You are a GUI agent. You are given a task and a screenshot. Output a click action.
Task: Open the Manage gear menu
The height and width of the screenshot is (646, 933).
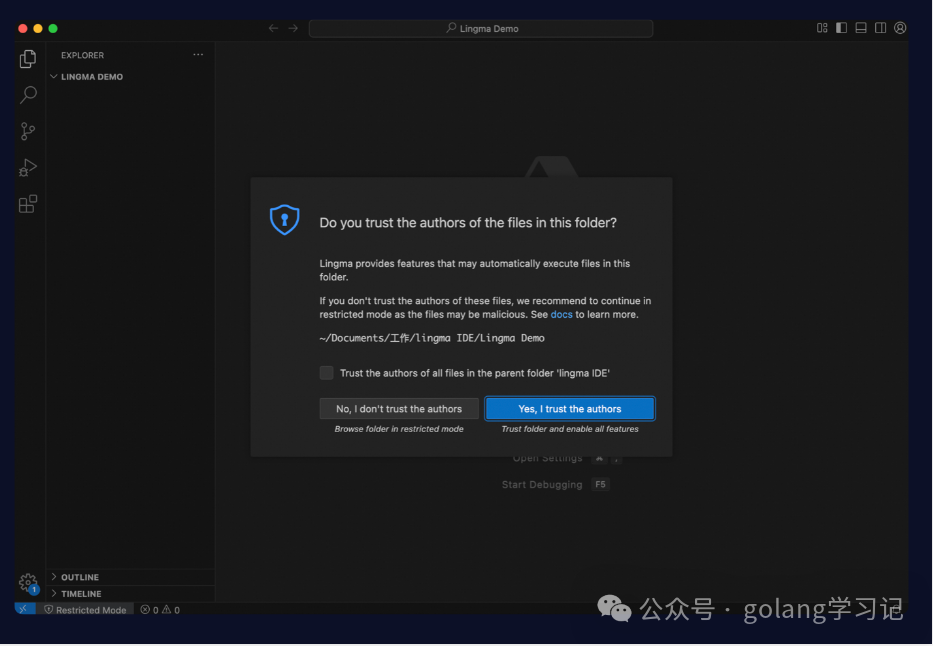point(28,582)
